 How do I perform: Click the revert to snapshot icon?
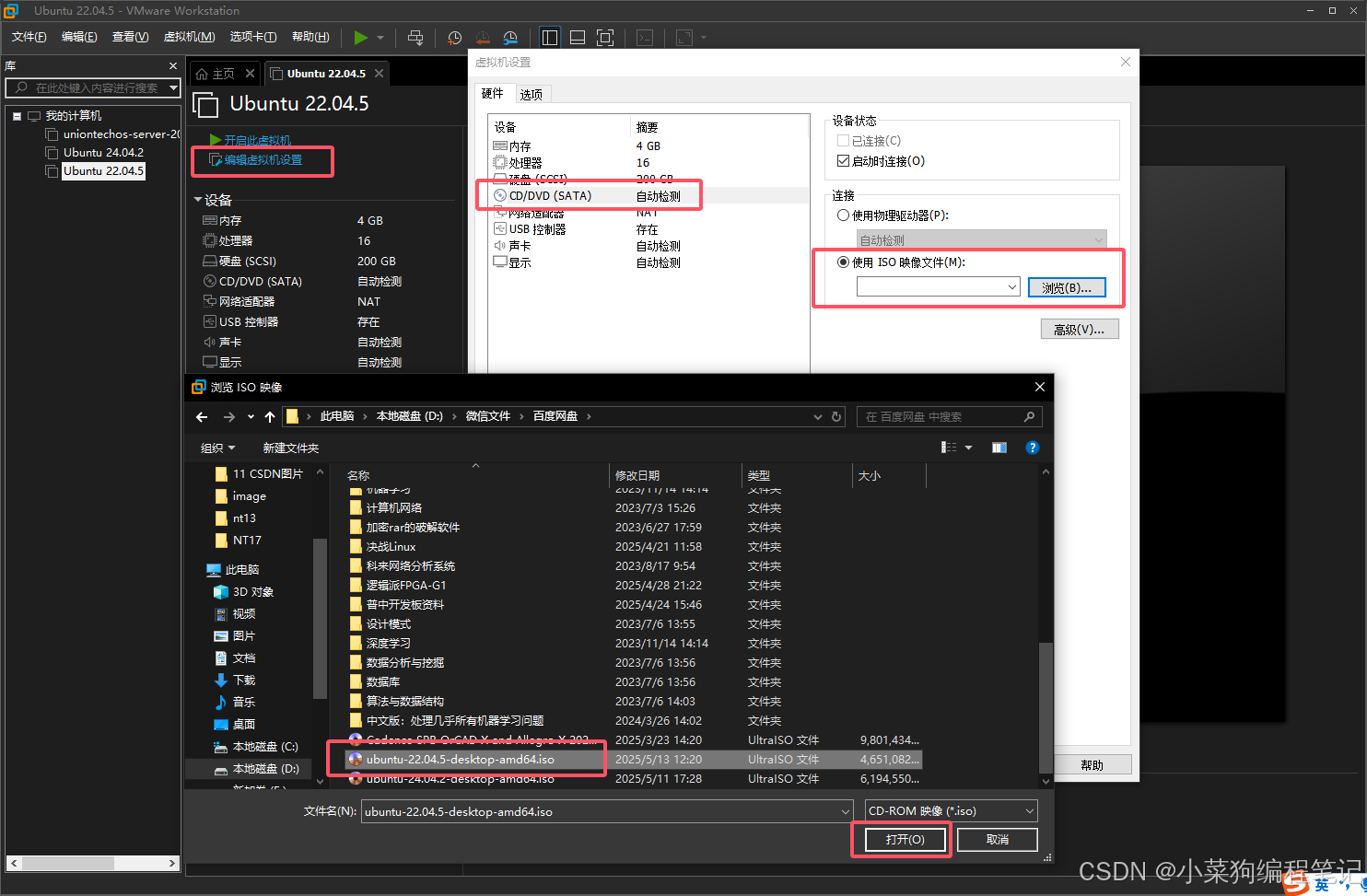click(x=483, y=38)
